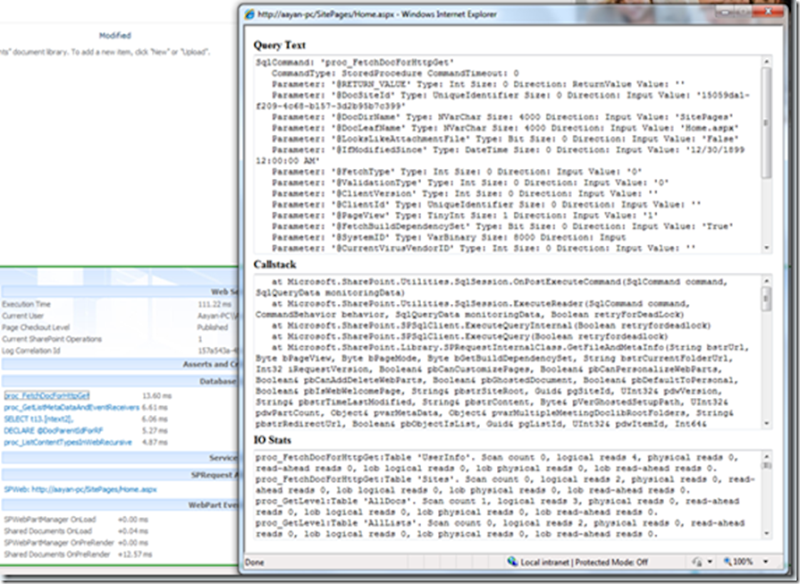Click 'SqlCommand: proc_FetchDocForHttpGet' line
Screen dimensions: 800x584
point(355,62)
